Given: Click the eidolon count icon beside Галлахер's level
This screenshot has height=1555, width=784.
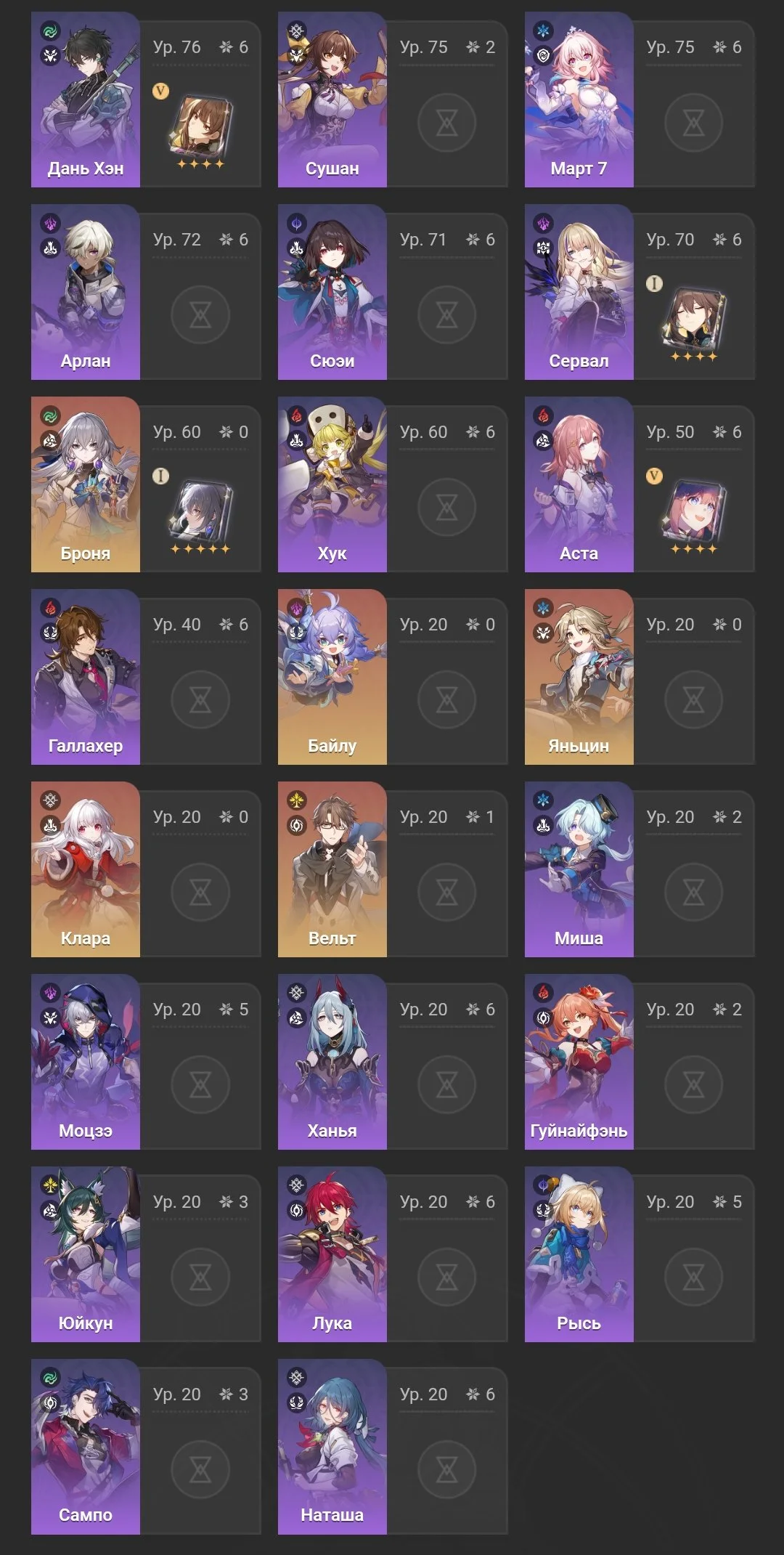Looking at the screenshot, I should (x=226, y=625).
